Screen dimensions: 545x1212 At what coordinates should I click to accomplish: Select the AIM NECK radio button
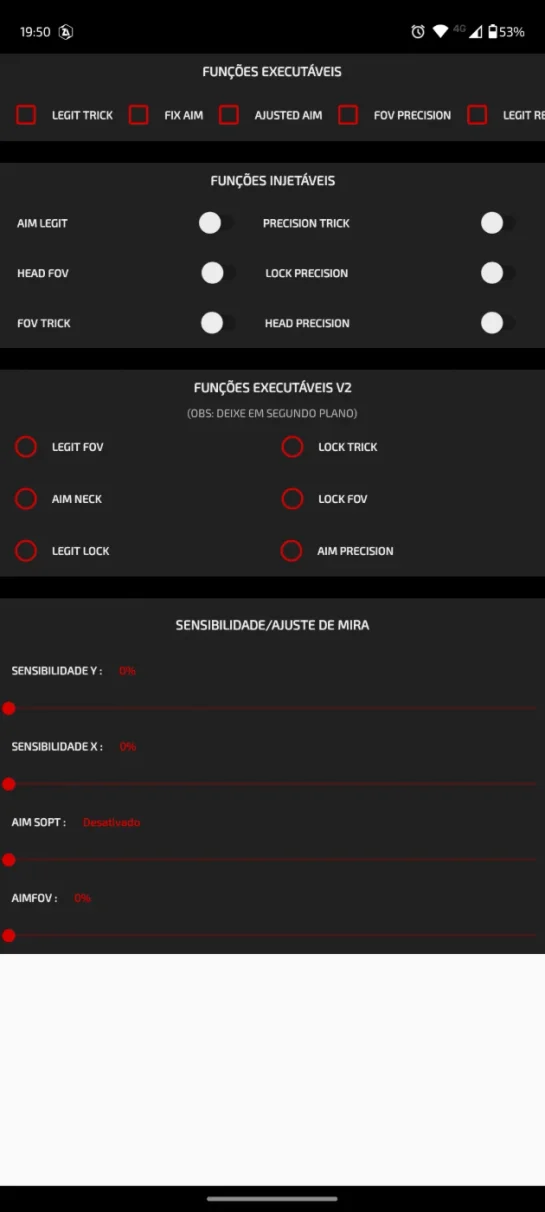coord(26,499)
